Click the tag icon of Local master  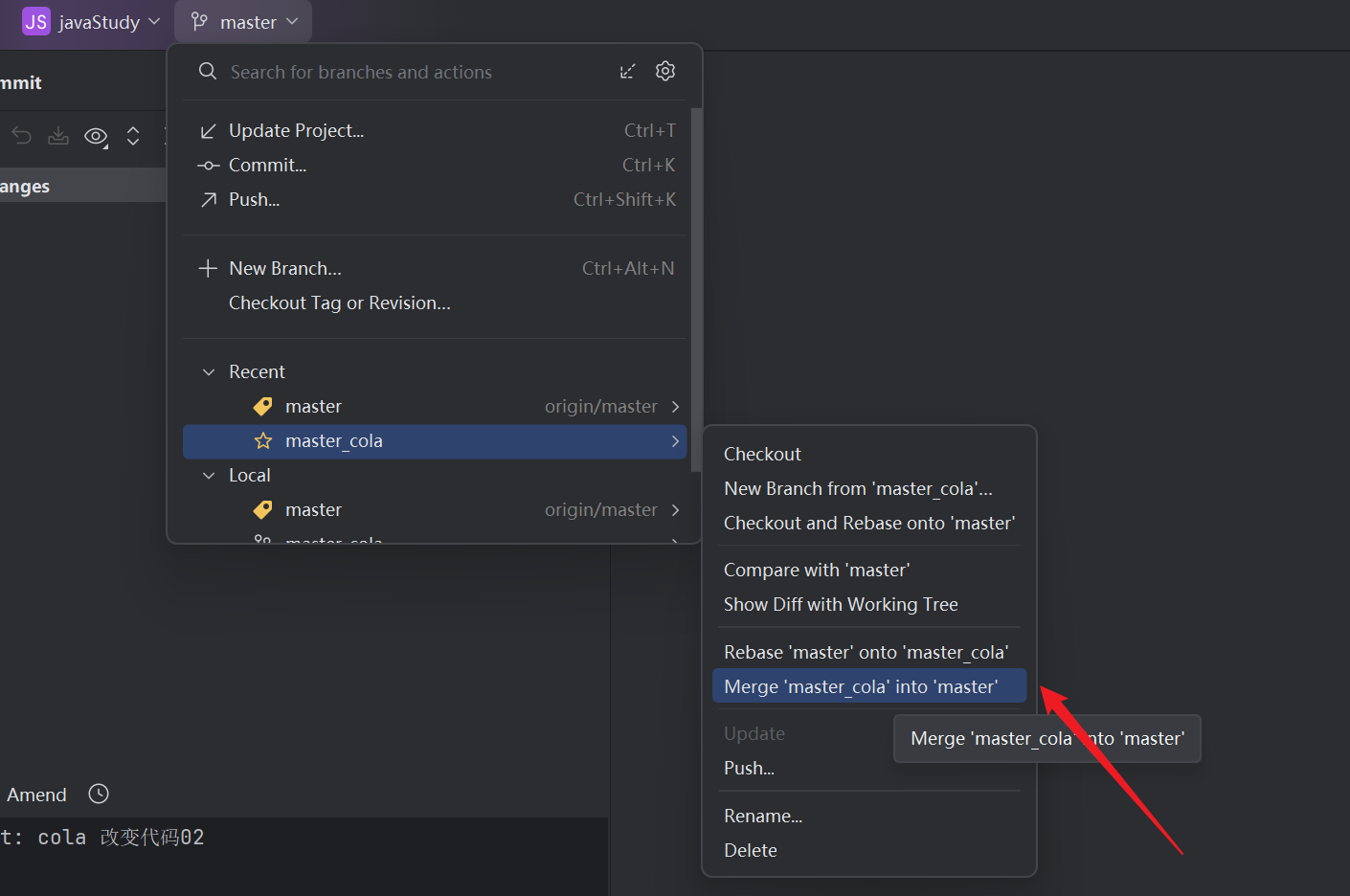tap(262, 510)
